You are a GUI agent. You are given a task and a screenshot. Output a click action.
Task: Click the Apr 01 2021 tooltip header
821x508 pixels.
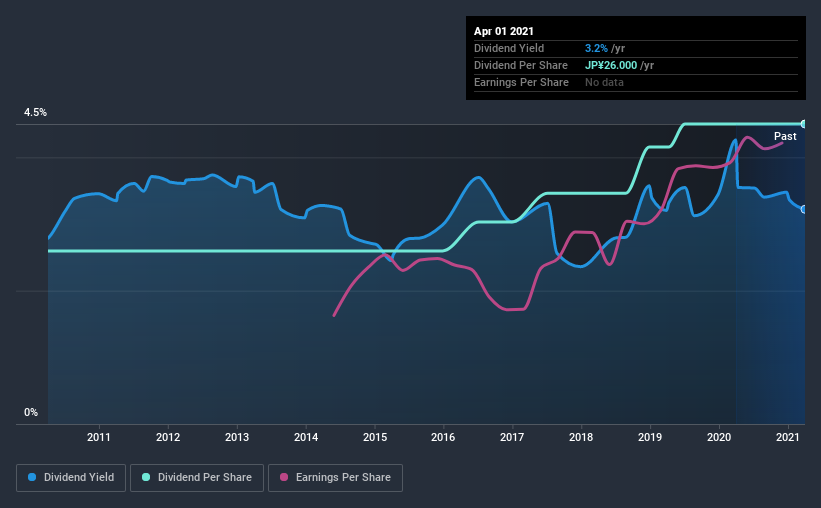pos(504,31)
